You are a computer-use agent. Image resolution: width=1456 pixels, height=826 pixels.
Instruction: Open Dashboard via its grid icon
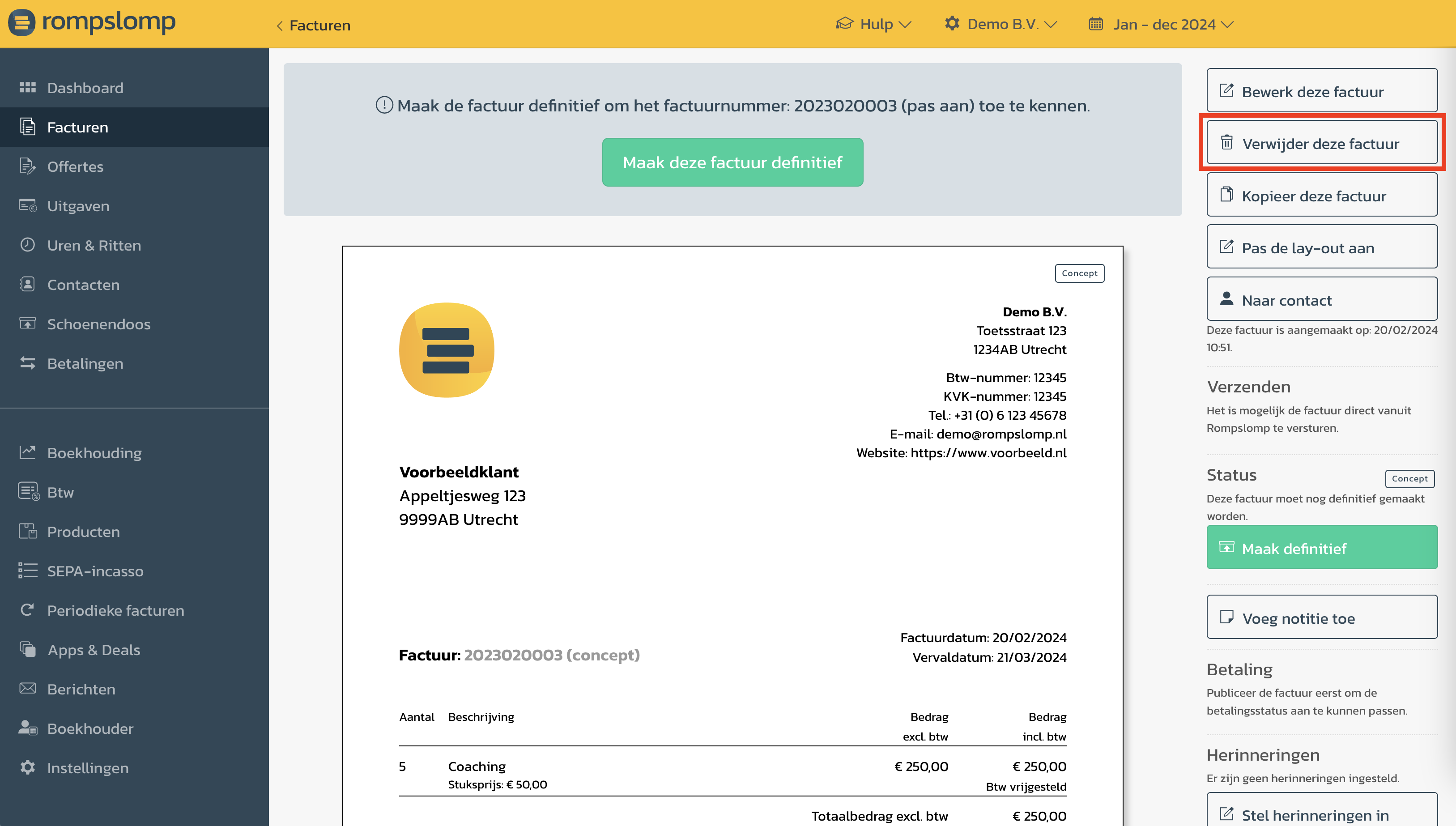tap(27, 87)
